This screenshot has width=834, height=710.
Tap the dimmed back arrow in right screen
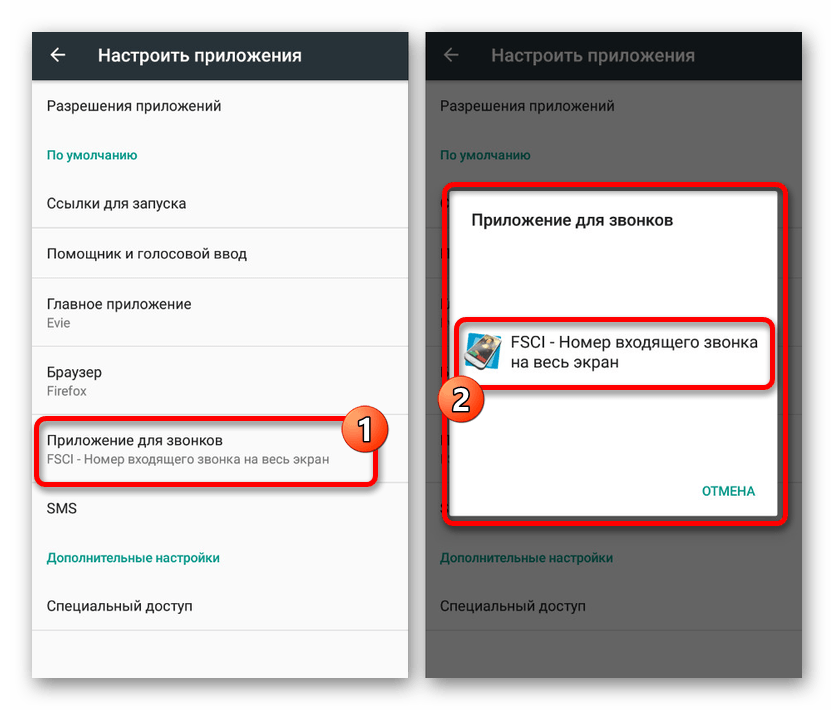point(451,55)
